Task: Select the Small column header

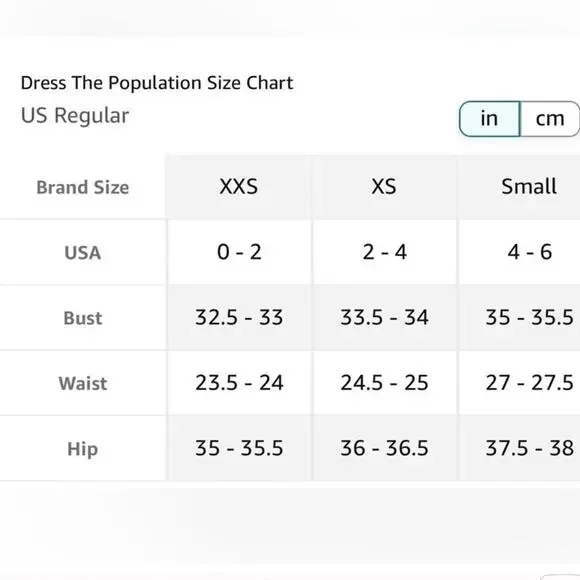Action: point(529,186)
